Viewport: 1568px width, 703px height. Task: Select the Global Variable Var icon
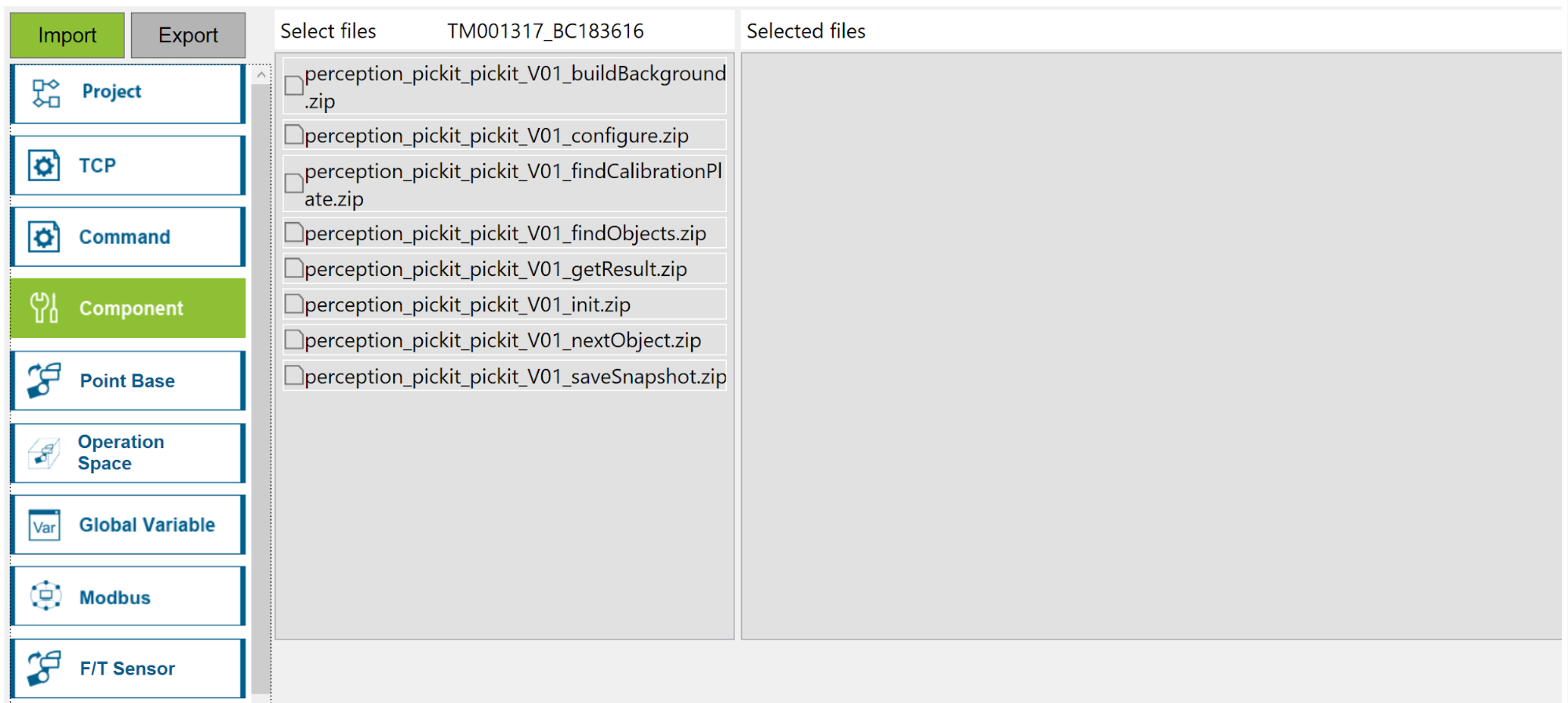click(x=44, y=525)
